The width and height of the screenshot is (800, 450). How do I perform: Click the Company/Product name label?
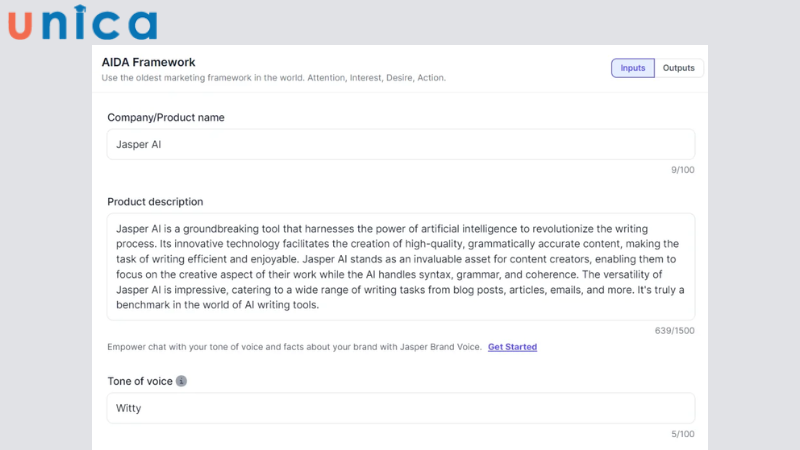click(166, 117)
